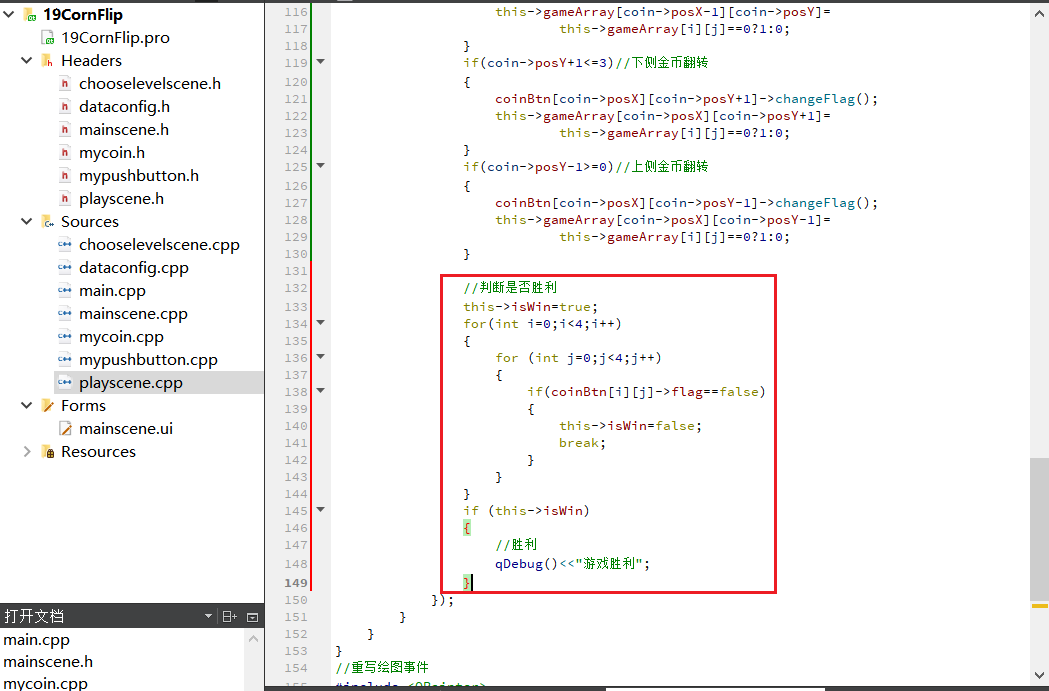This screenshot has height=691, width=1049.
Task: Click line number 149 in gutter
Action: tap(295, 583)
